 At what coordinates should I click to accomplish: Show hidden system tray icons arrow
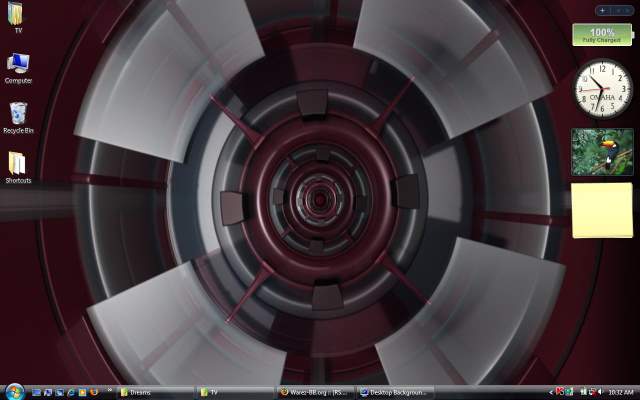[551, 393]
